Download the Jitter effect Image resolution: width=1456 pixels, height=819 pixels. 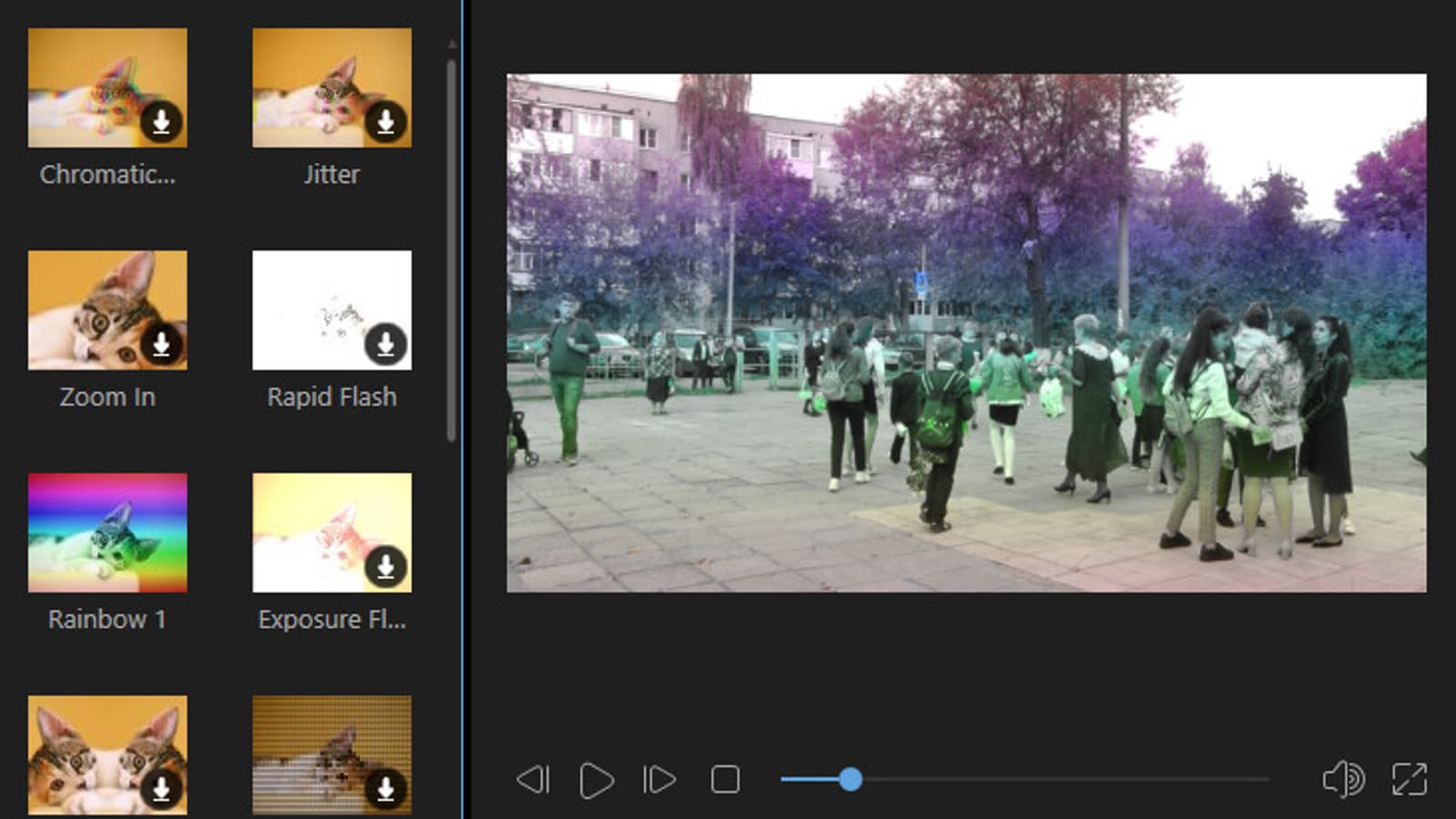coord(386,121)
